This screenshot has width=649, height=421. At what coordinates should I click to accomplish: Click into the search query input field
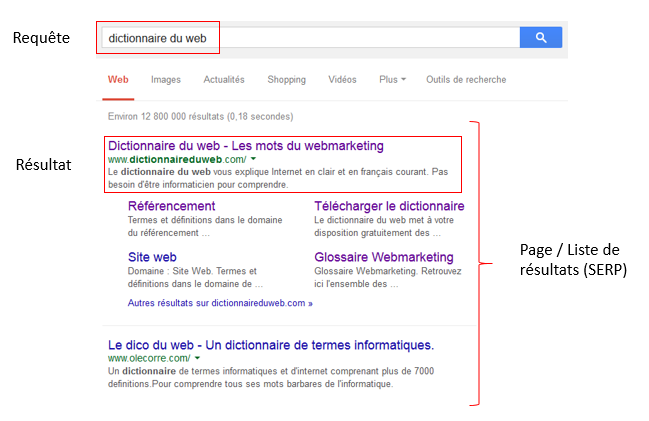pos(311,38)
